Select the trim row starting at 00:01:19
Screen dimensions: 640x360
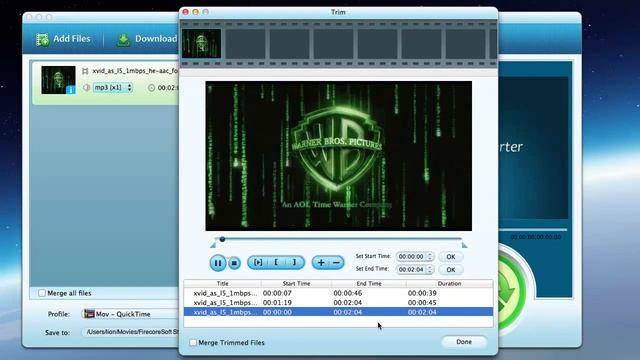338,302
